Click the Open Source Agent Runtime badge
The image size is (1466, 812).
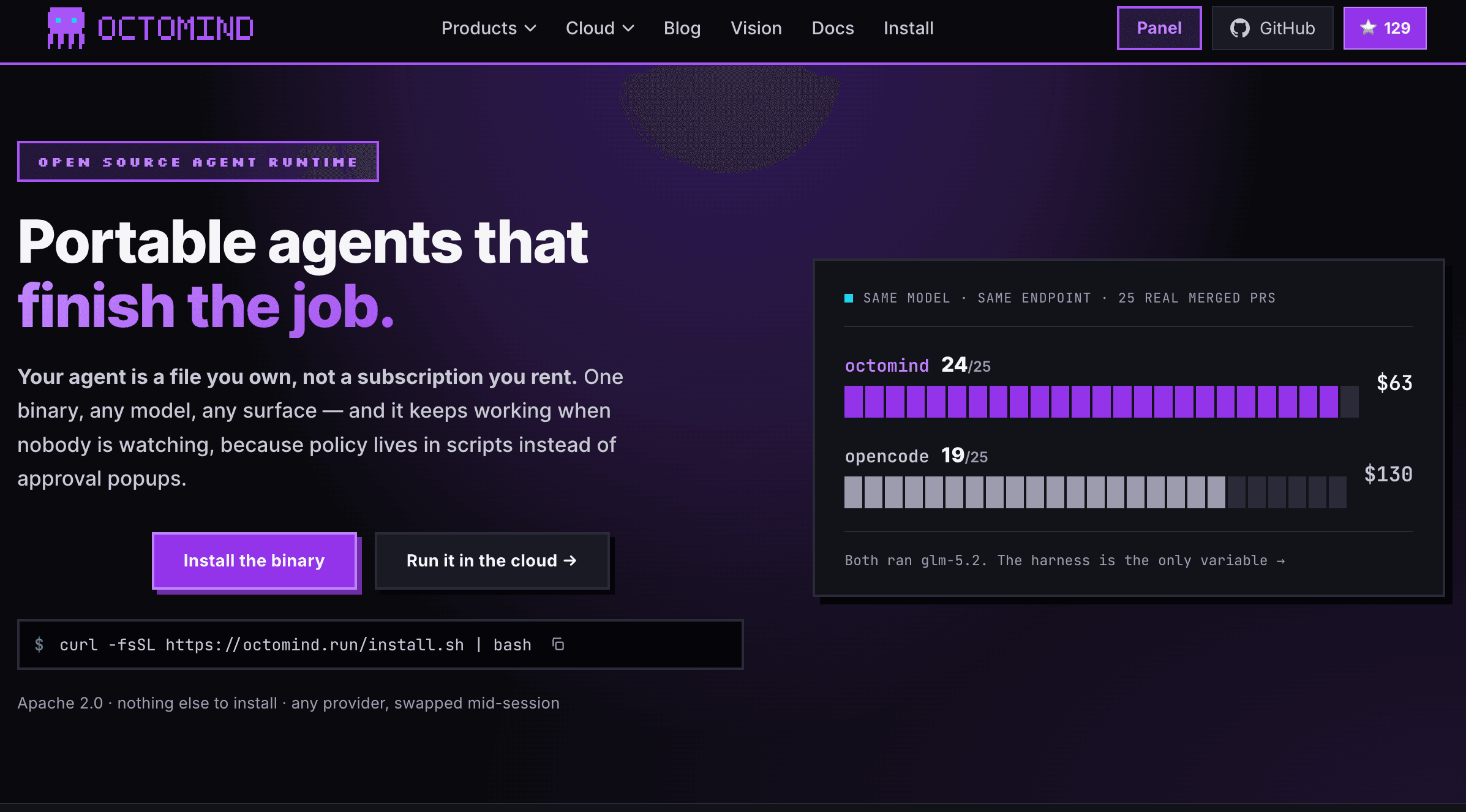198,162
